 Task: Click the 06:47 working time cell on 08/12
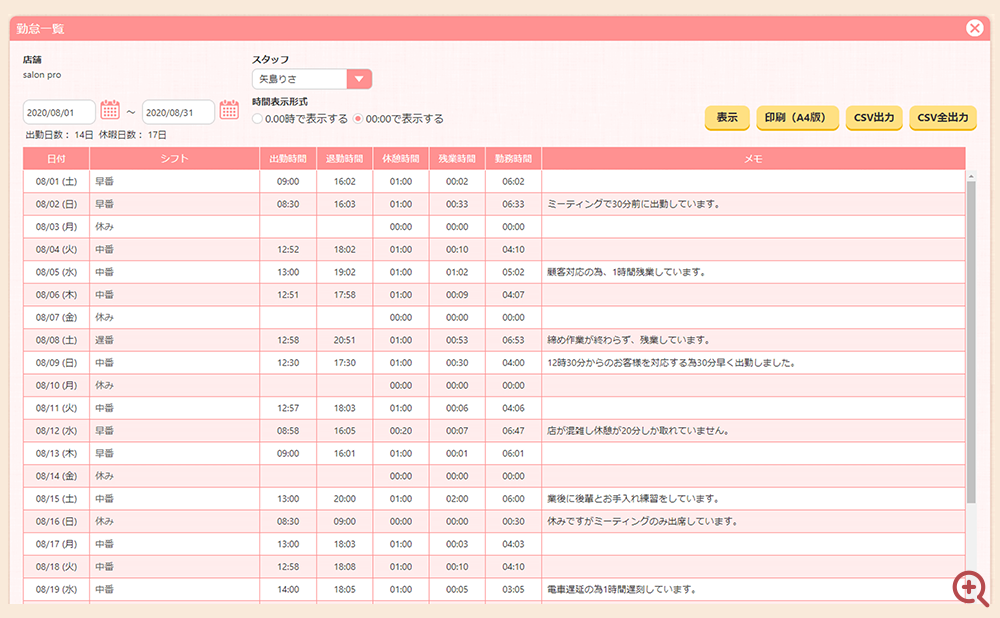(x=513, y=430)
